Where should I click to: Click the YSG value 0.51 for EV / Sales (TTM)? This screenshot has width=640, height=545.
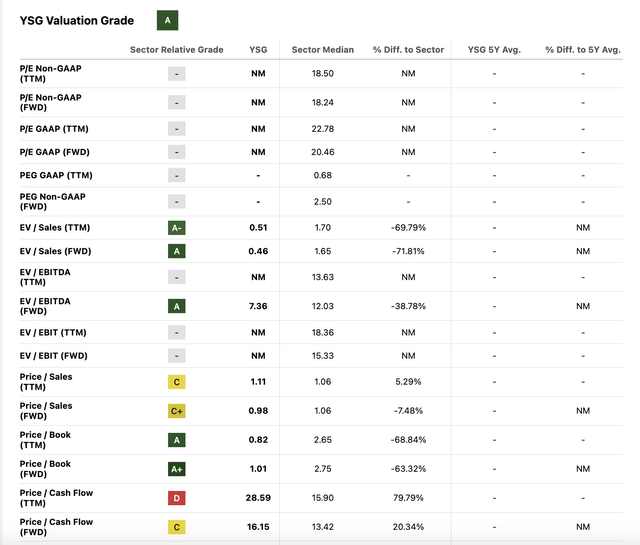pyautogui.click(x=258, y=228)
